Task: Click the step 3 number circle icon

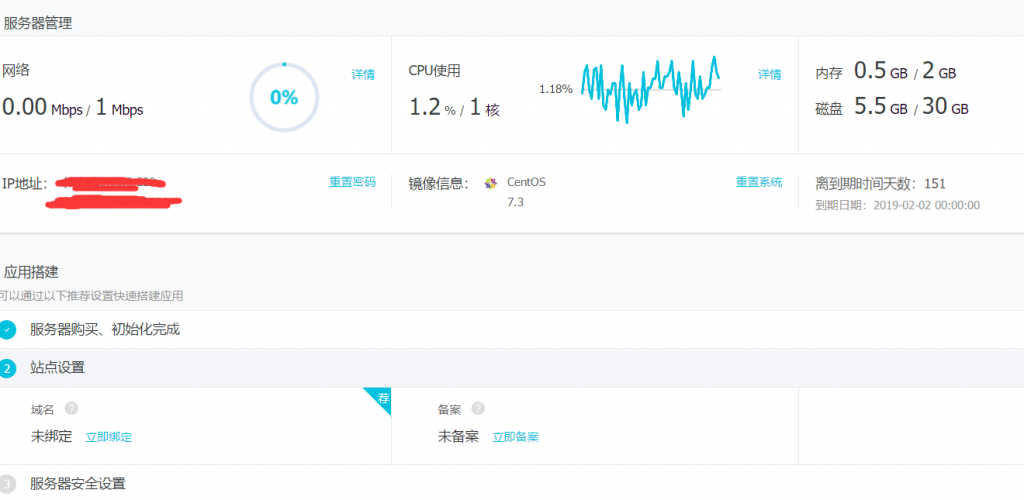Action: click(7, 484)
